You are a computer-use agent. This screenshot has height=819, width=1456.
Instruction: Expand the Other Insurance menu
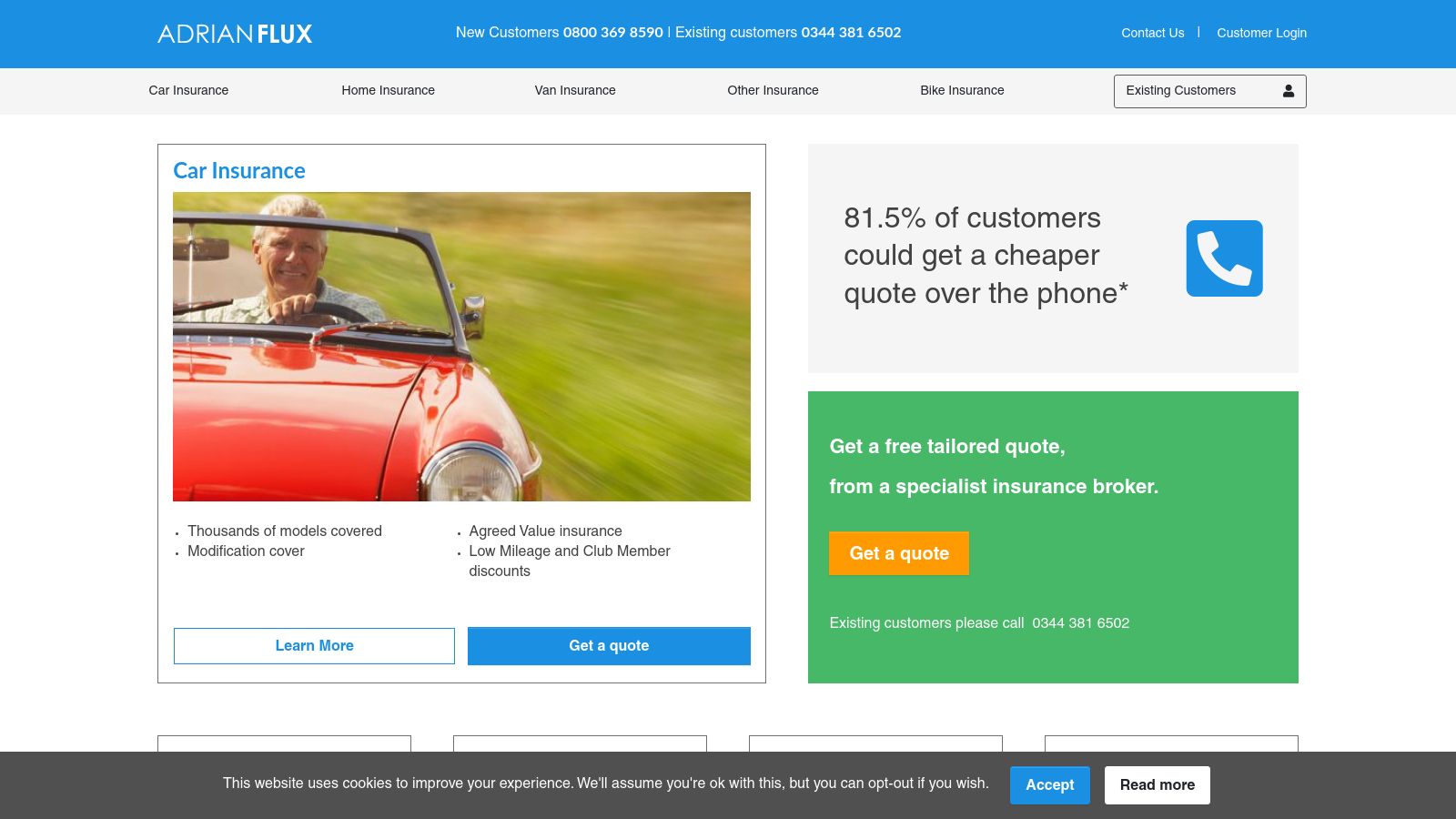point(773,90)
